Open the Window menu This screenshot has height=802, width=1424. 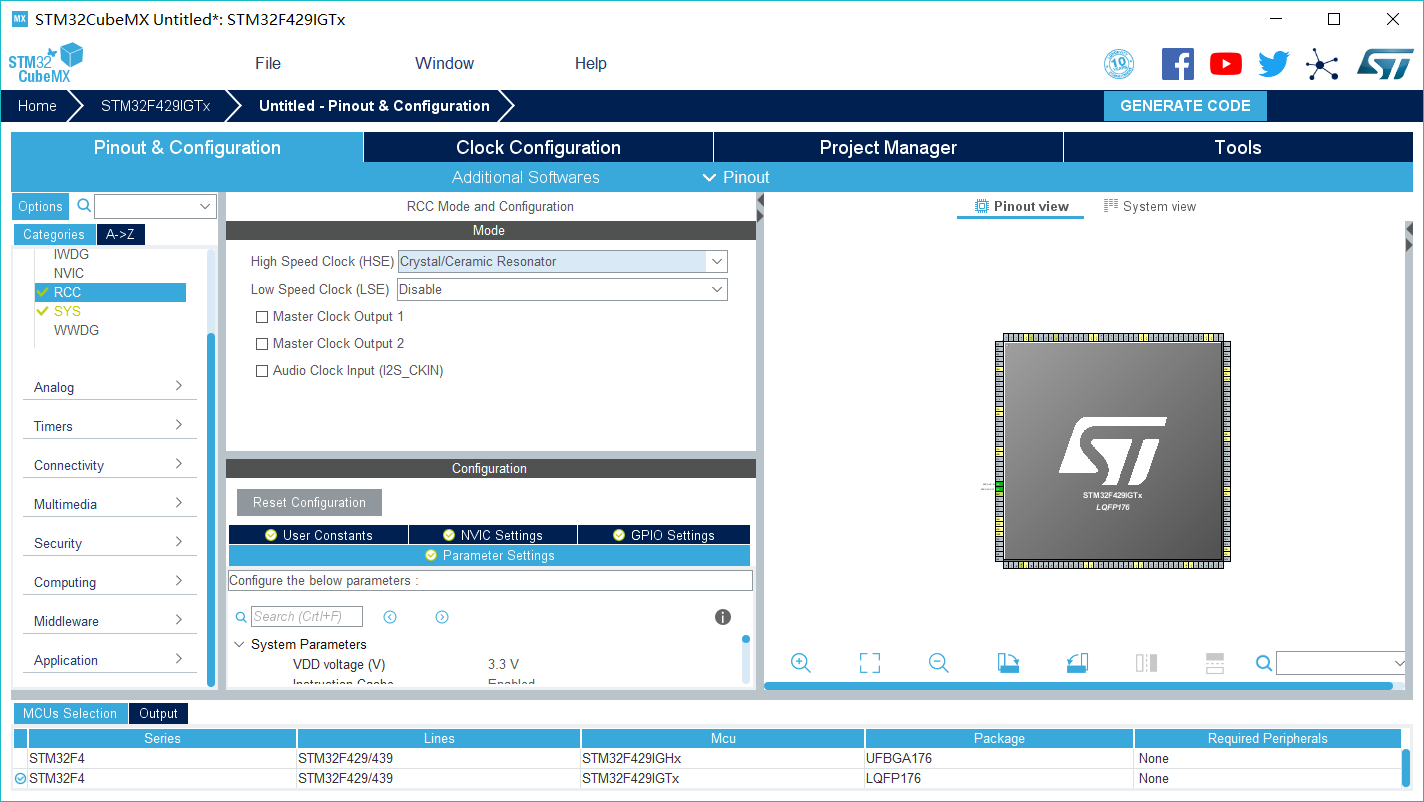444,63
